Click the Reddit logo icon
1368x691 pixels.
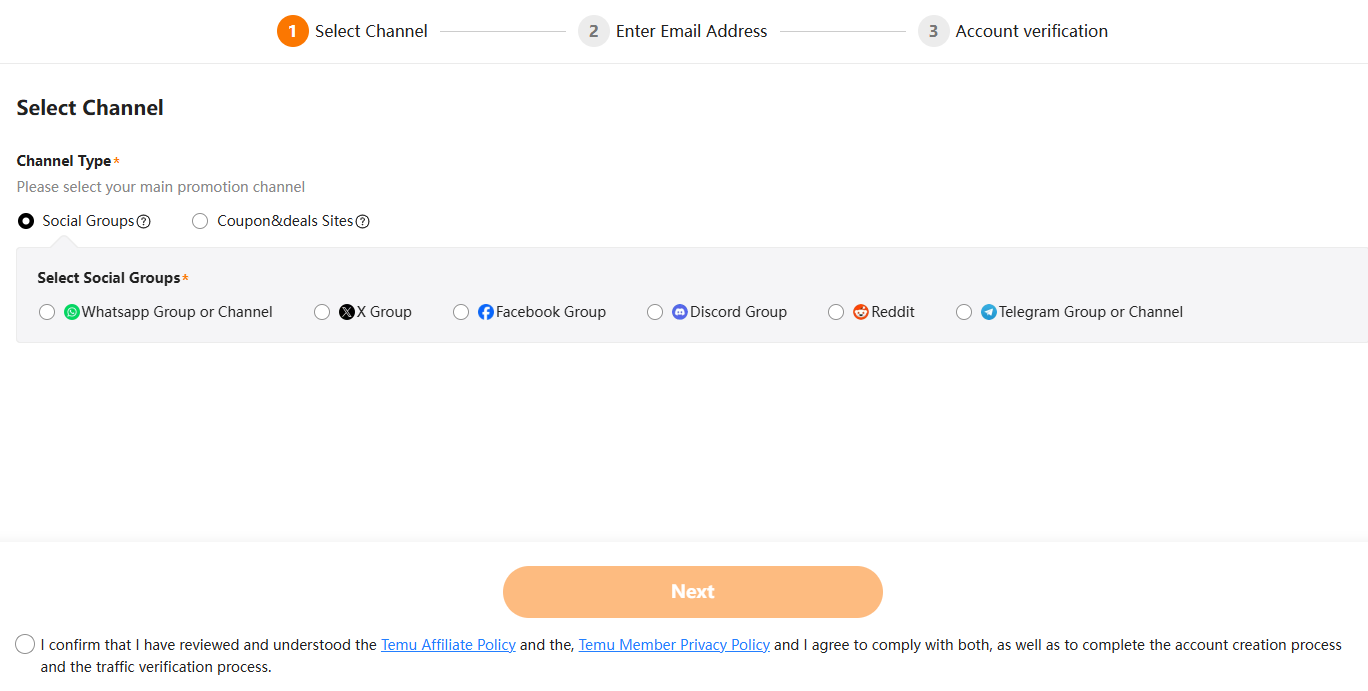861,312
